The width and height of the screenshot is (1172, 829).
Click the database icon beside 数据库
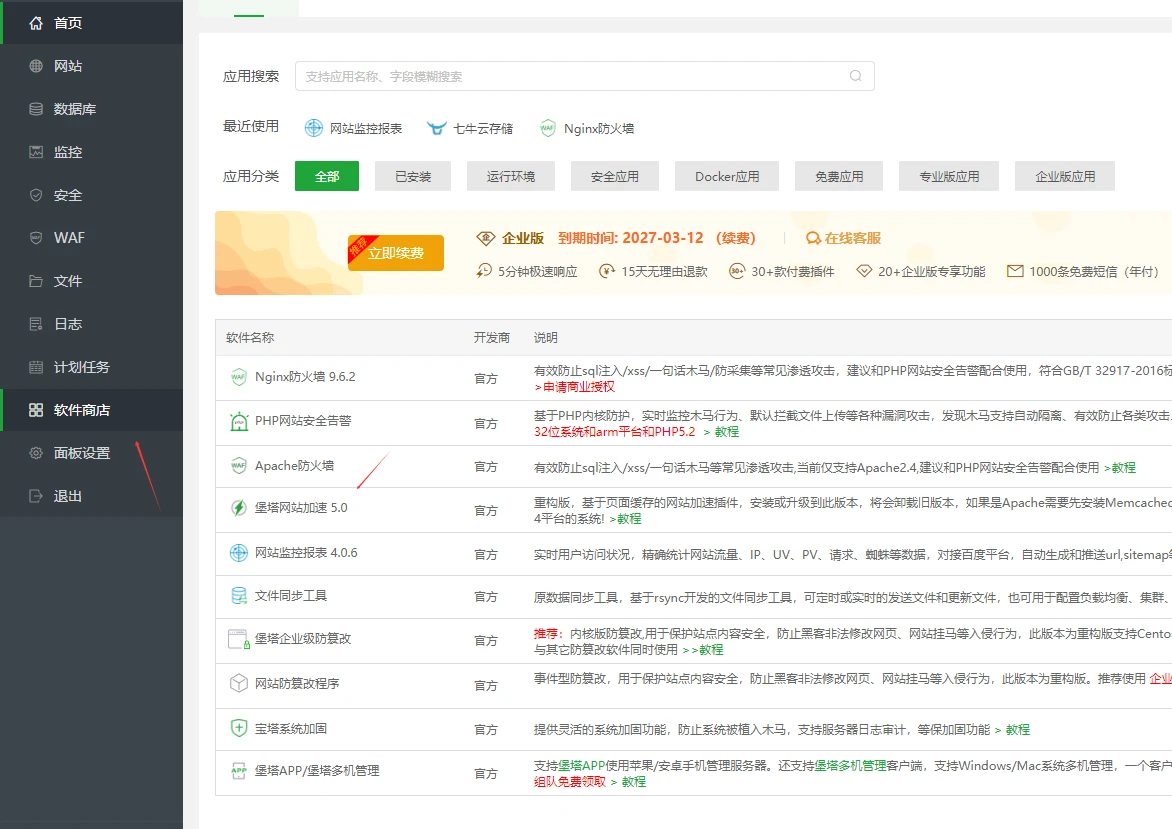(35, 109)
